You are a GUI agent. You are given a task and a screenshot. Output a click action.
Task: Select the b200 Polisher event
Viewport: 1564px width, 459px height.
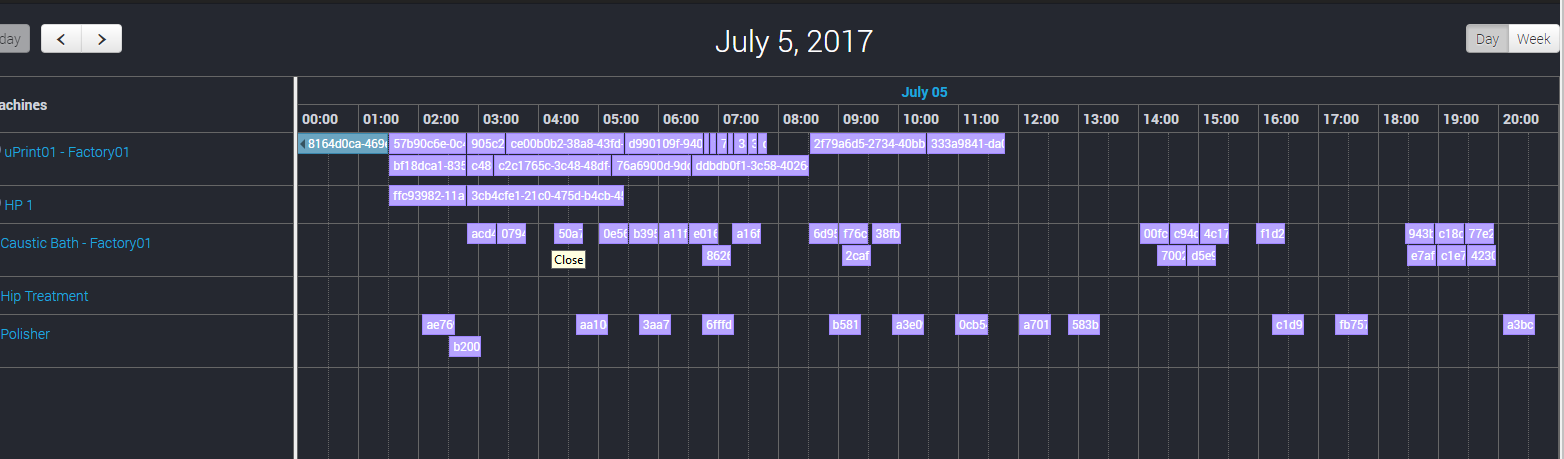(465, 347)
